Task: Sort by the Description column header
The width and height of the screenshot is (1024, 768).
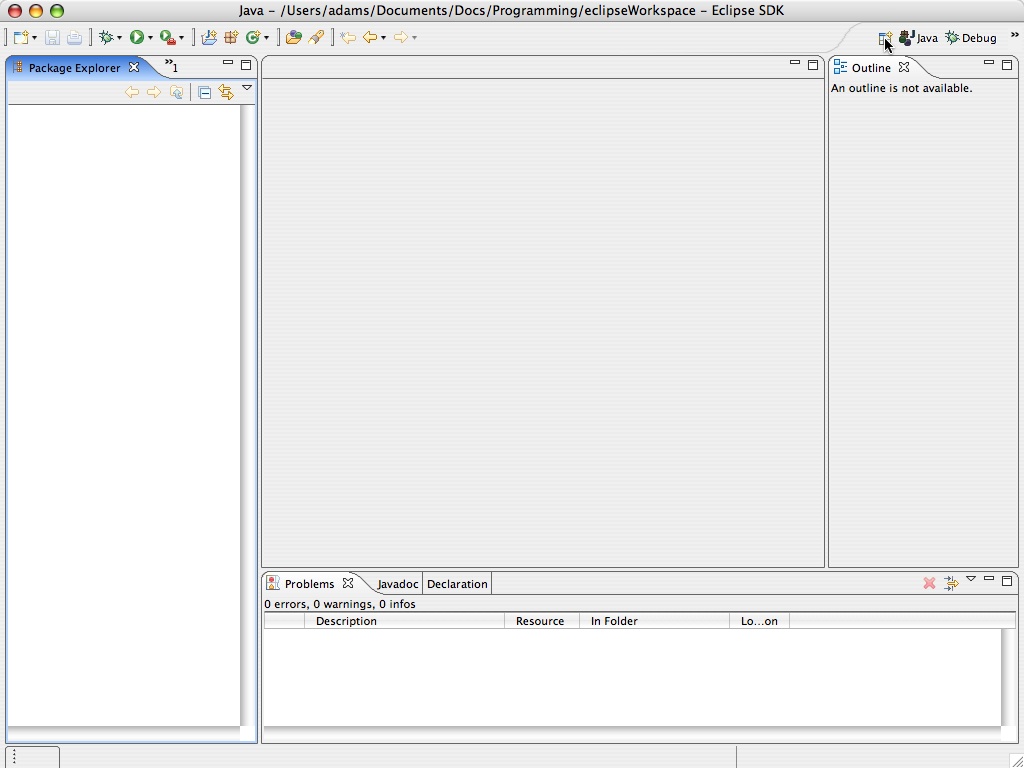Action: coord(346,621)
